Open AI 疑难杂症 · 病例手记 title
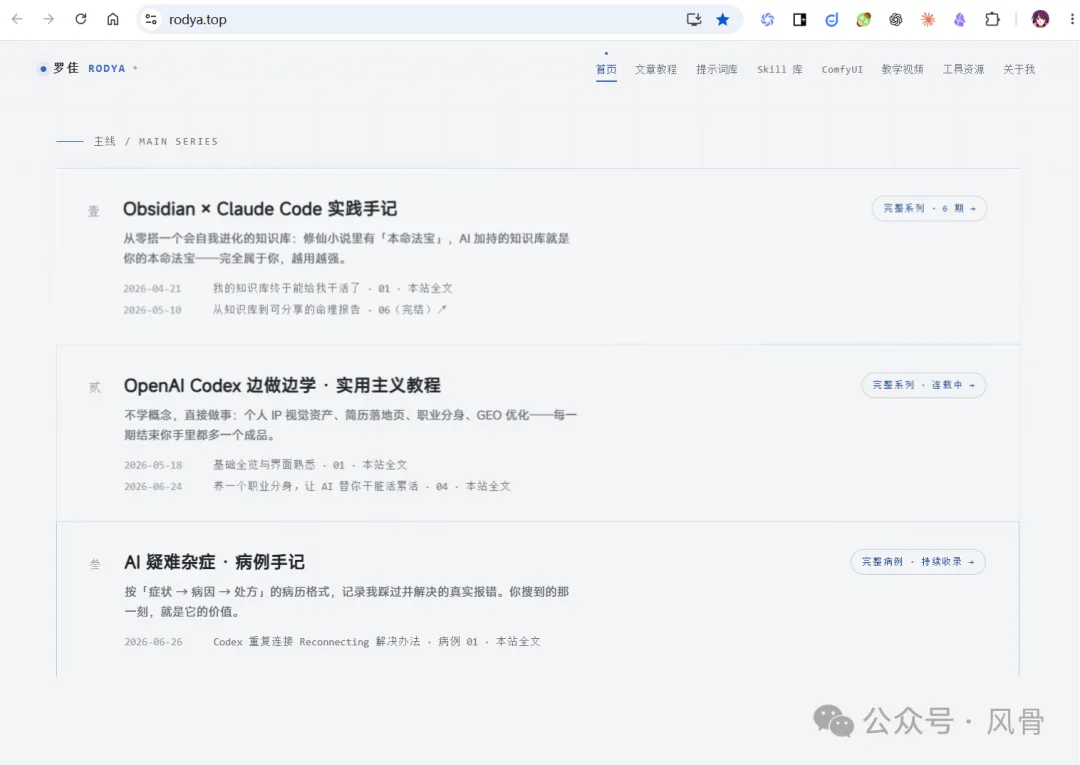 pos(214,562)
